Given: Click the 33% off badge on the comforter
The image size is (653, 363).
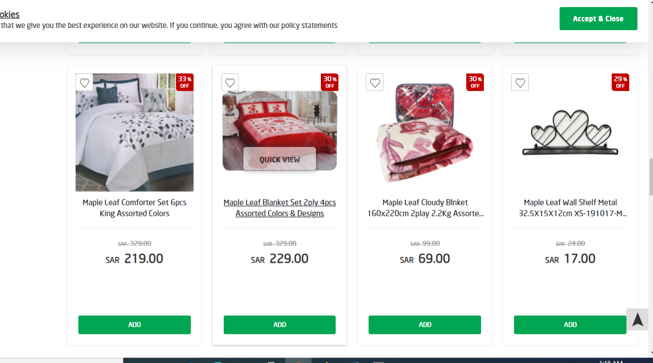Looking at the screenshot, I should (184, 82).
